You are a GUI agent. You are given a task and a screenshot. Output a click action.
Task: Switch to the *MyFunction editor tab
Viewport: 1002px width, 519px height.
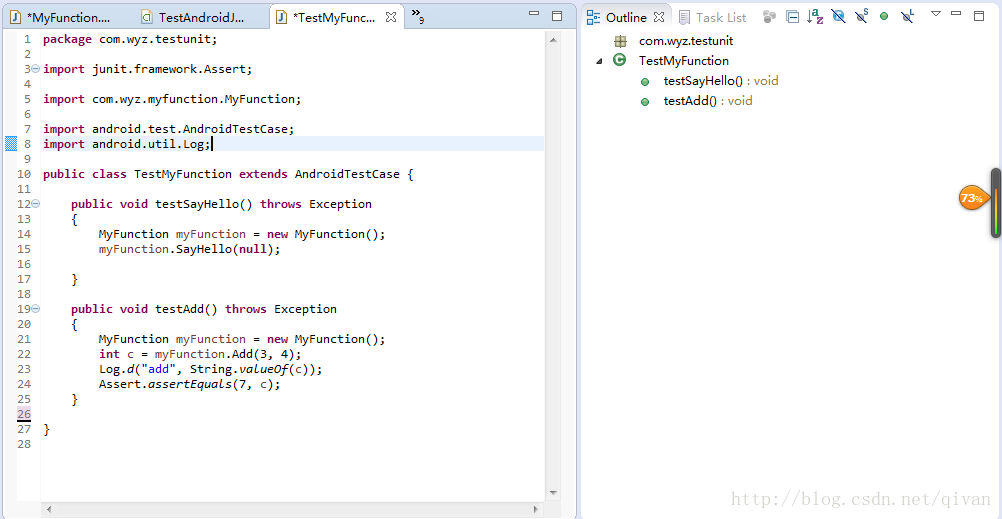(x=69, y=17)
